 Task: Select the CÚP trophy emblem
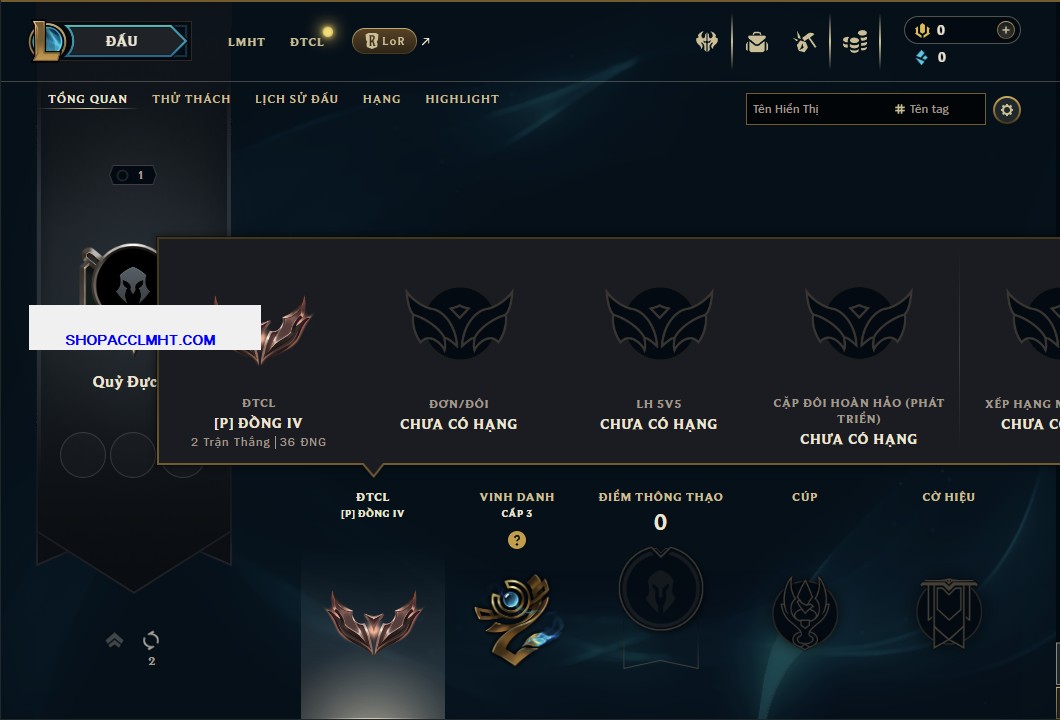tap(804, 613)
